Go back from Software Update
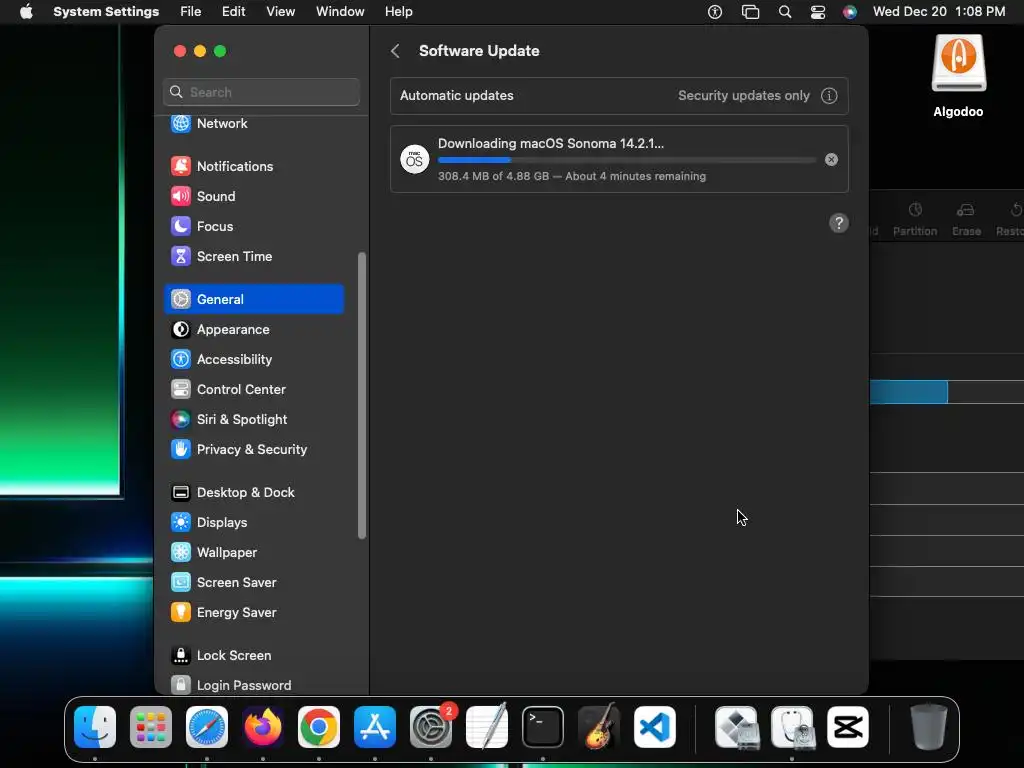This screenshot has height=768, width=1024. pyautogui.click(x=395, y=51)
